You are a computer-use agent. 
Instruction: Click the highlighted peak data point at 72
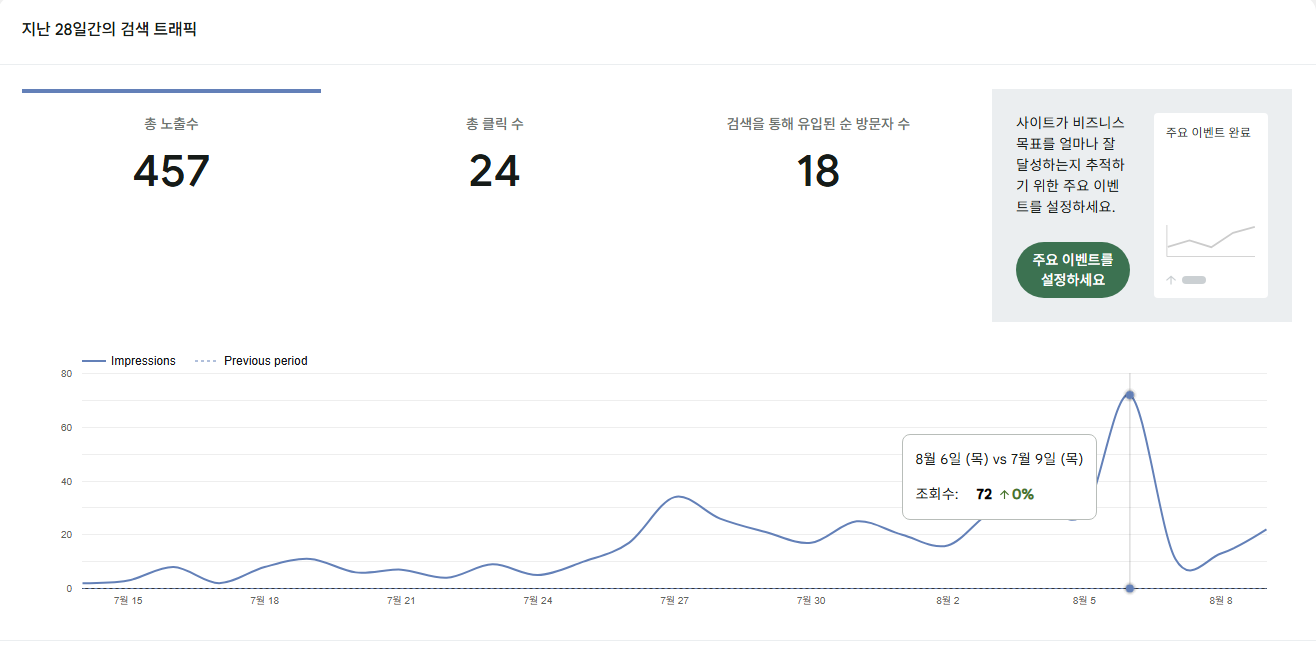[x=1130, y=395]
